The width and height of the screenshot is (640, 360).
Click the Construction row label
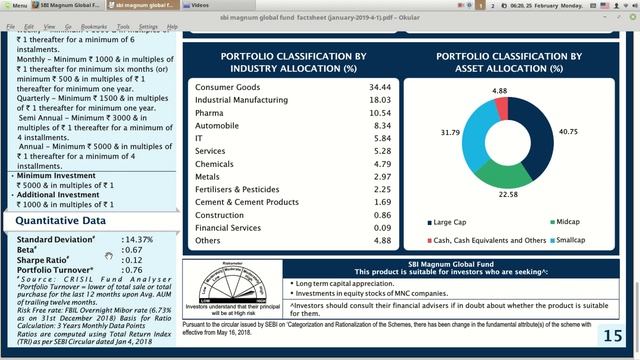point(219,215)
